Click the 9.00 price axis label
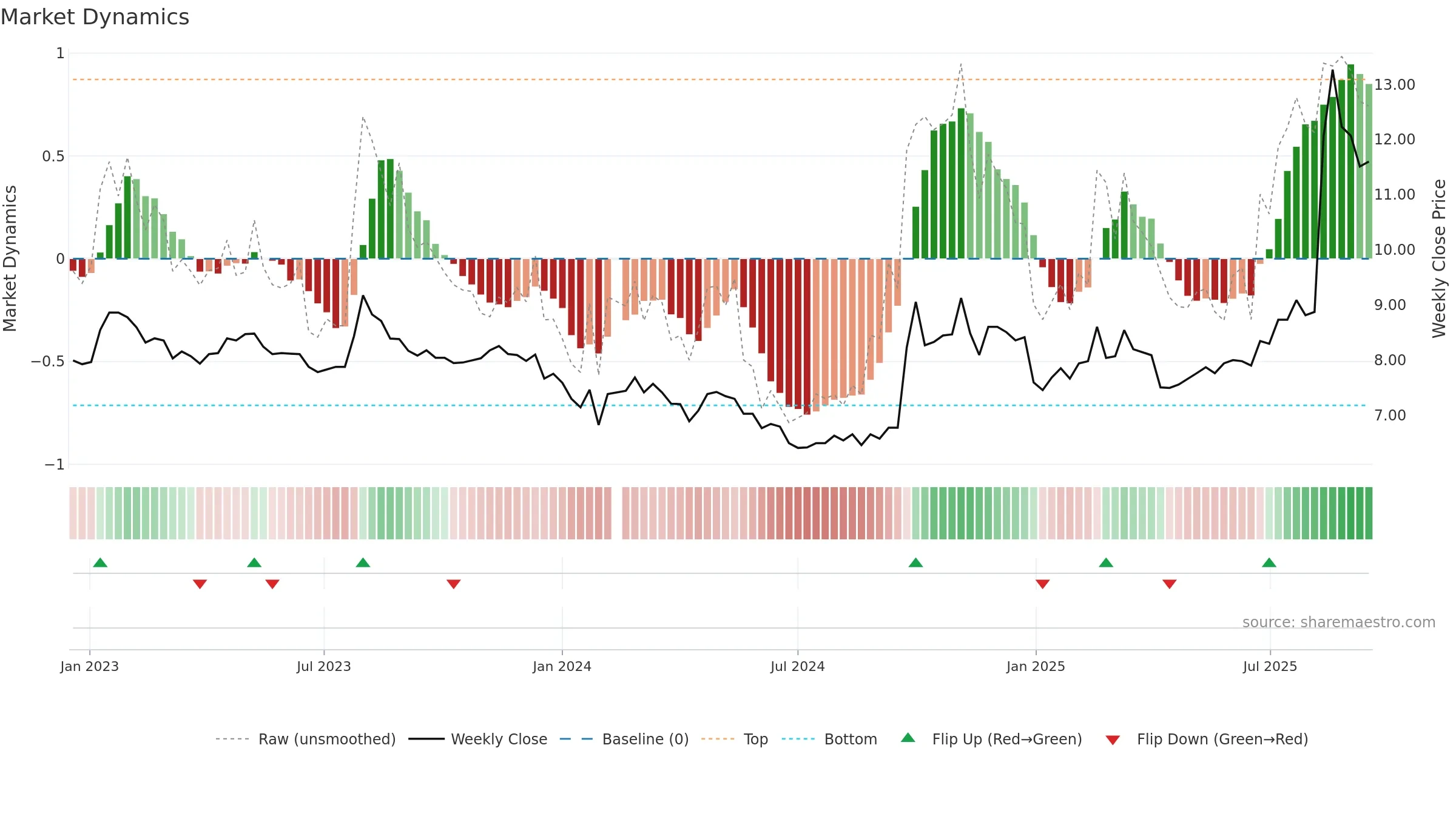The width and height of the screenshot is (1456, 819). pyautogui.click(x=1390, y=305)
